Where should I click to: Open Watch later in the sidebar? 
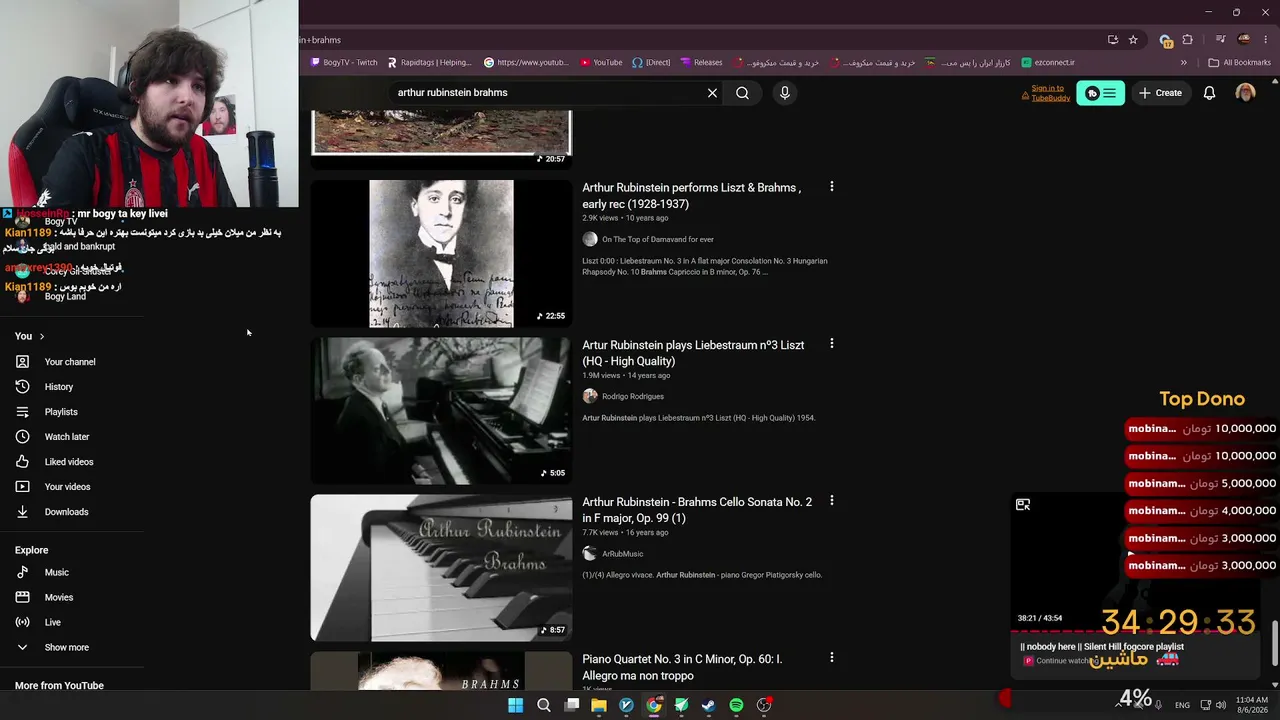coord(67,437)
